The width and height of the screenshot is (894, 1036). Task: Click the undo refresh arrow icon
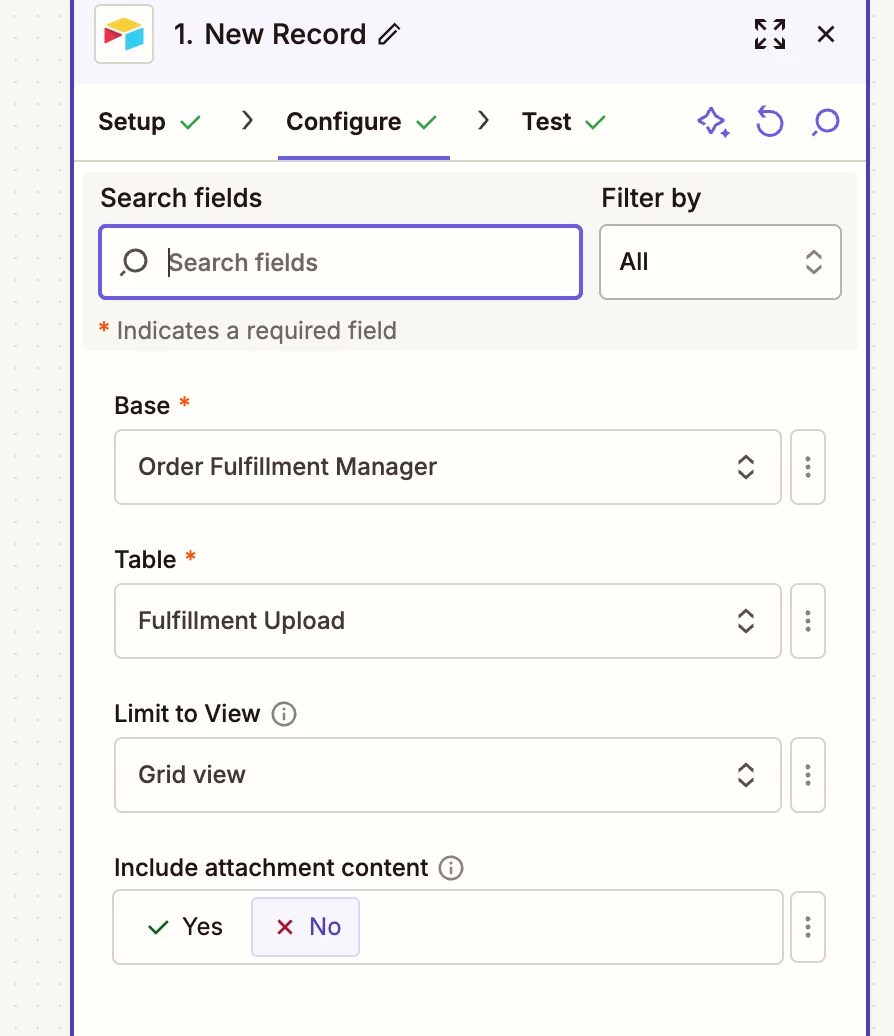[x=769, y=122]
